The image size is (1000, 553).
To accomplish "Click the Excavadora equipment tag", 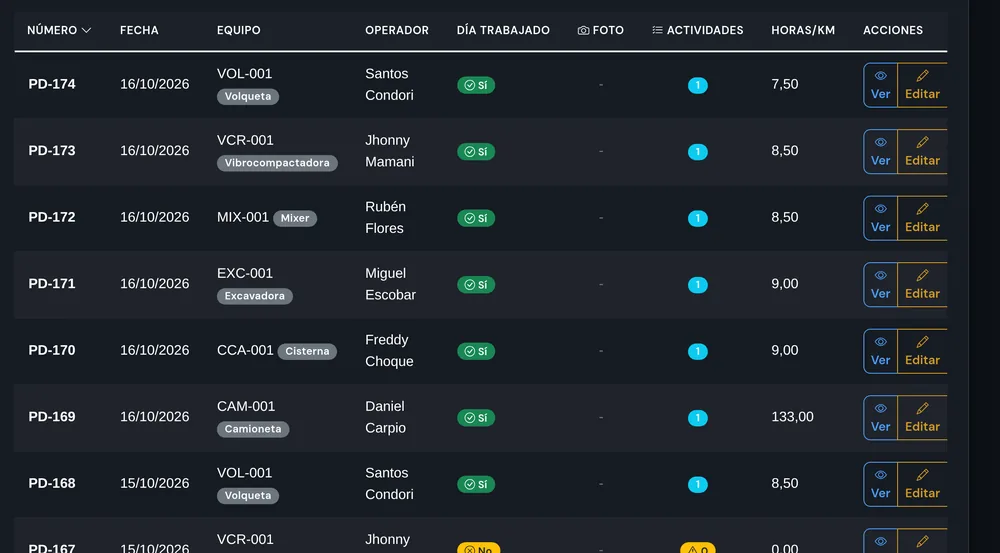I will click(x=254, y=296).
